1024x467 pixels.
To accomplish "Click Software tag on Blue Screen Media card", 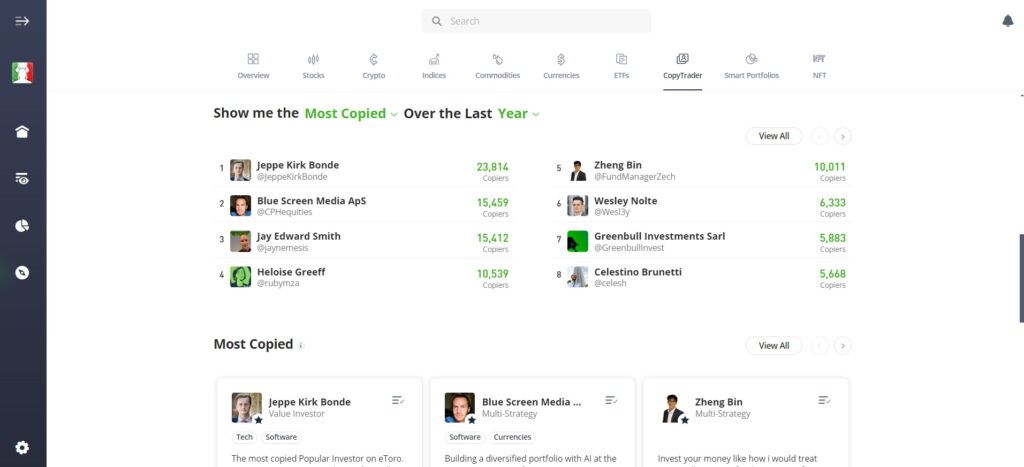I will 465,437.
